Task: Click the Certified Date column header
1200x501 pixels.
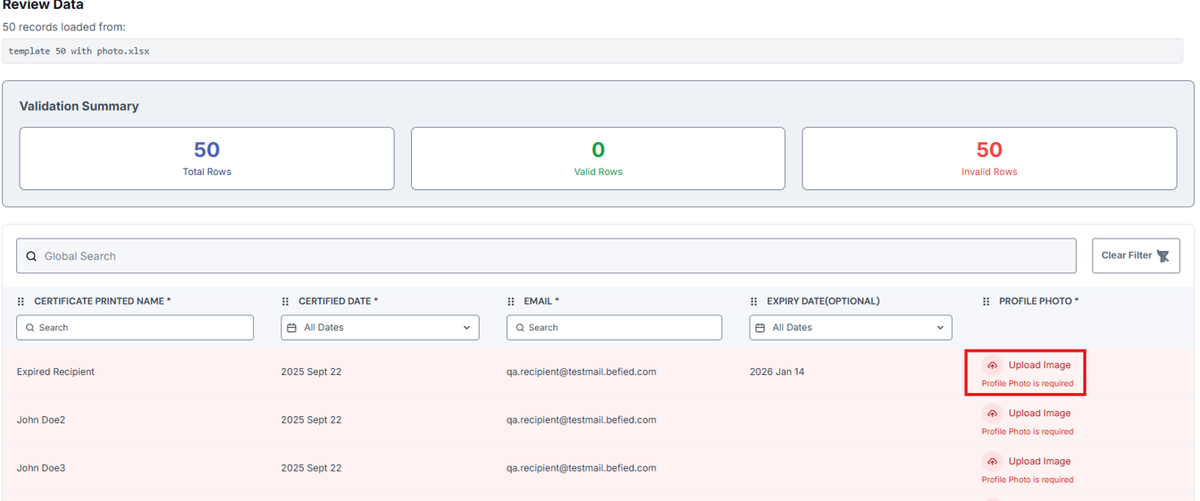Action: [x=338, y=301]
